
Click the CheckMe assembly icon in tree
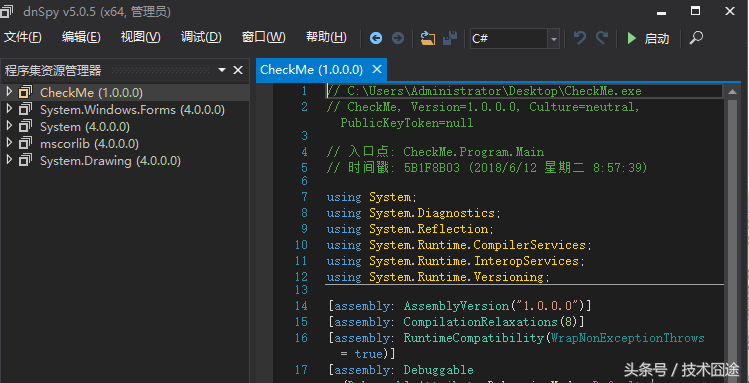pos(25,92)
